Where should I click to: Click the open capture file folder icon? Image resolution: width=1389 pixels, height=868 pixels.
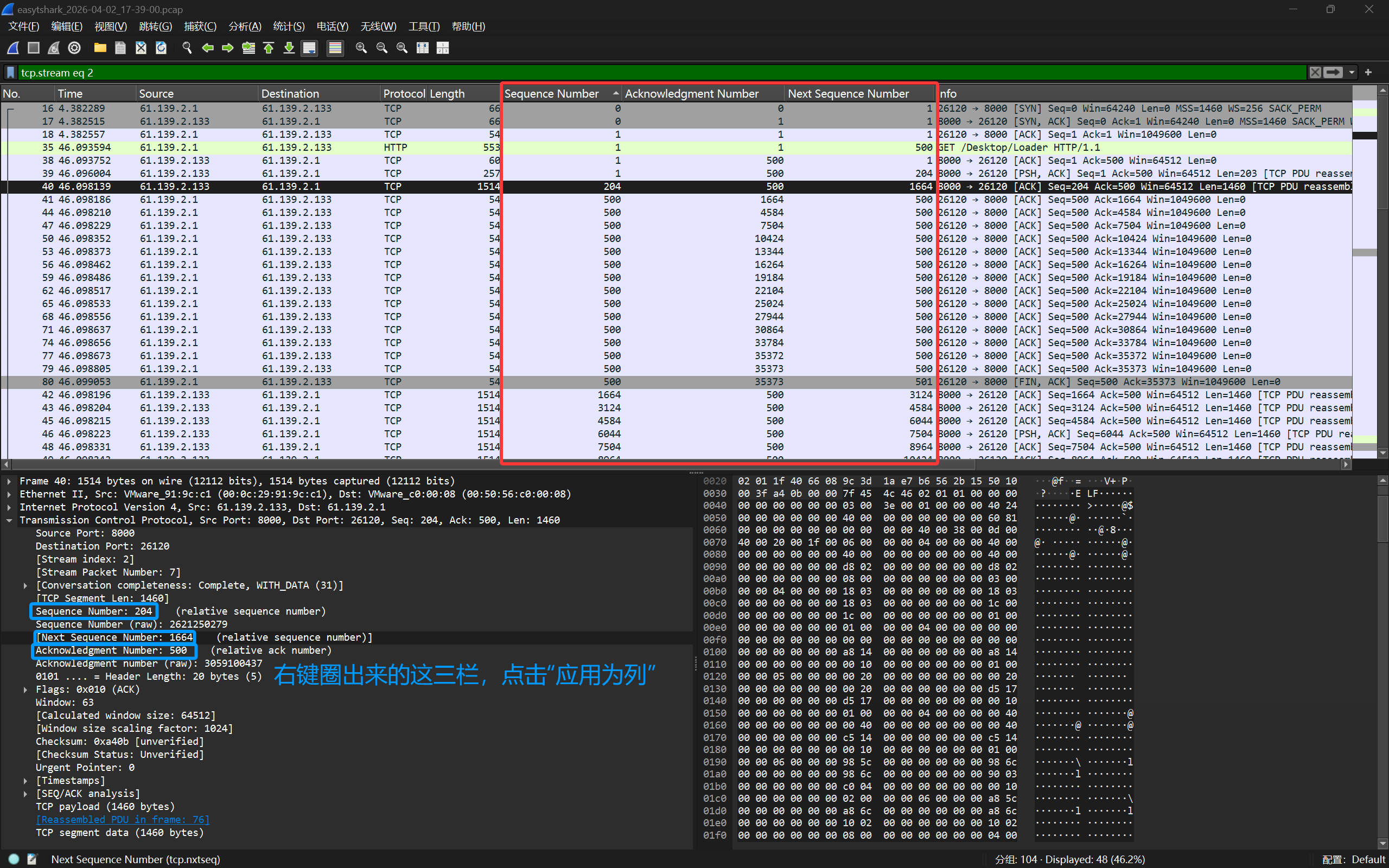point(100,48)
